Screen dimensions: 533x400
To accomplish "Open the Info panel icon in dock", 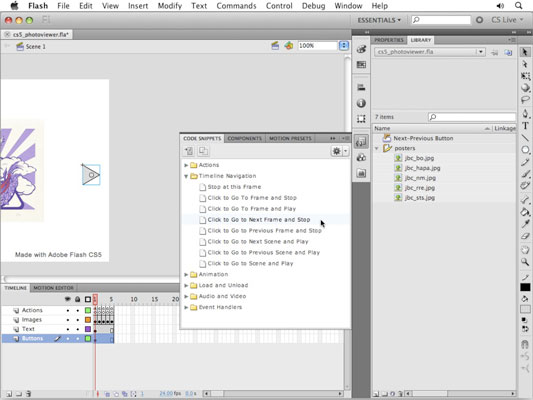I will tap(361, 103).
